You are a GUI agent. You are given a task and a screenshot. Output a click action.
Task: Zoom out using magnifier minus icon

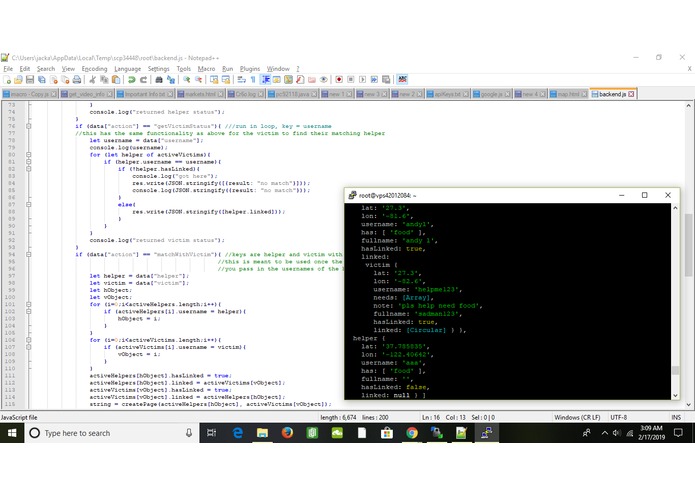(x=198, y=80)
